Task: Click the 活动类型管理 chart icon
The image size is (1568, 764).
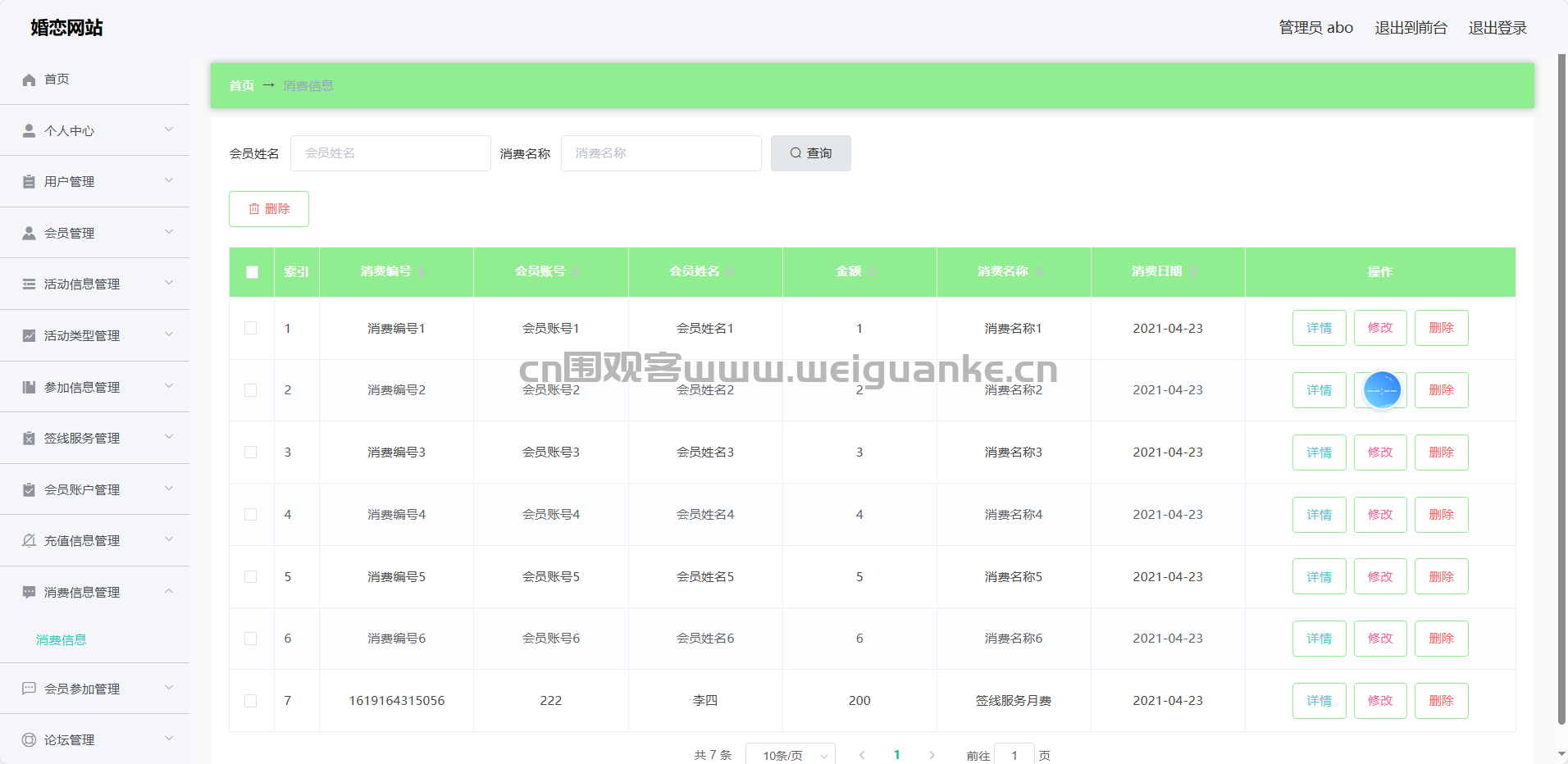Action: tap(29, 335)
